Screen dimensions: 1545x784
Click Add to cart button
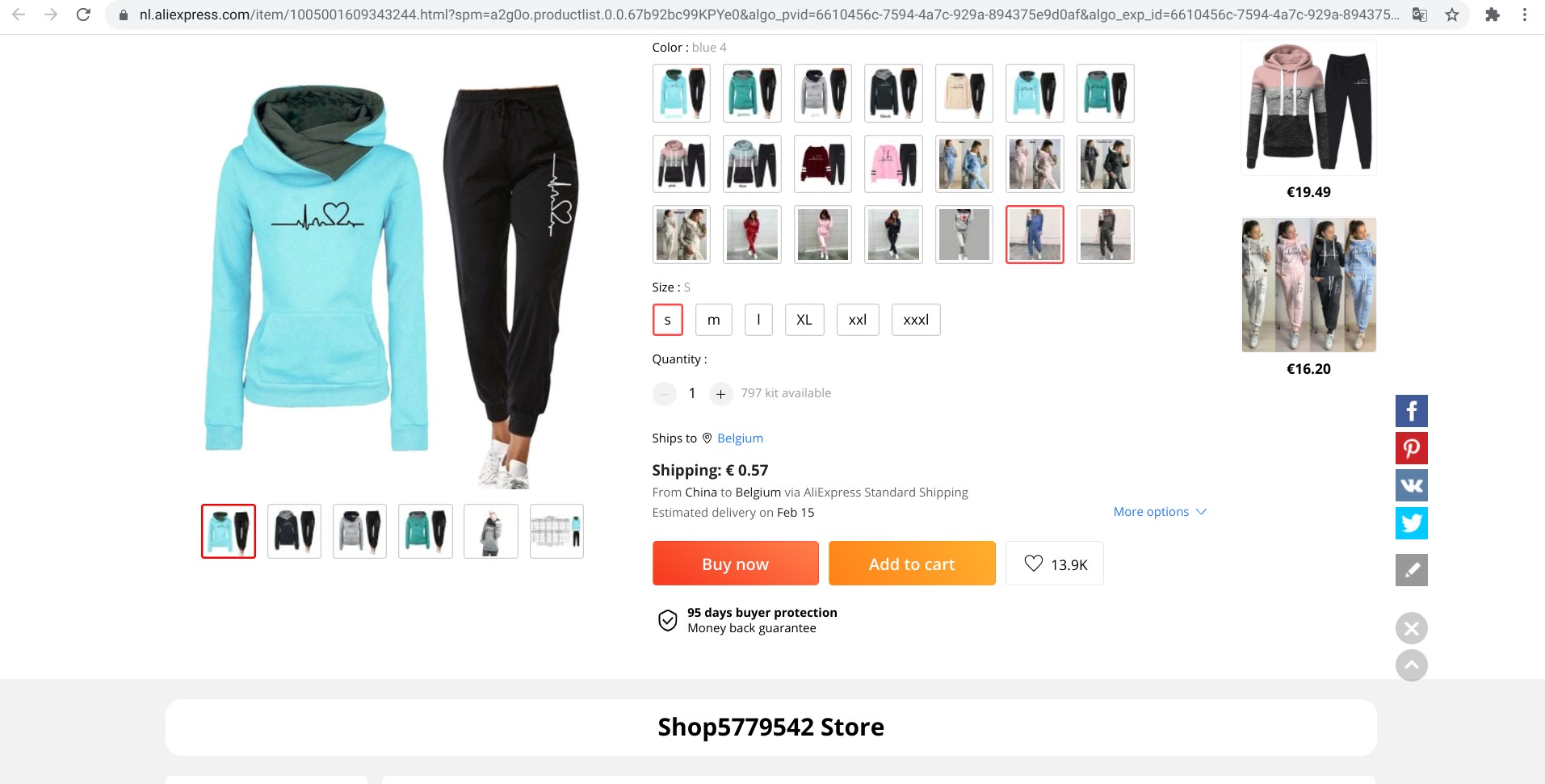tap(912, 564)
